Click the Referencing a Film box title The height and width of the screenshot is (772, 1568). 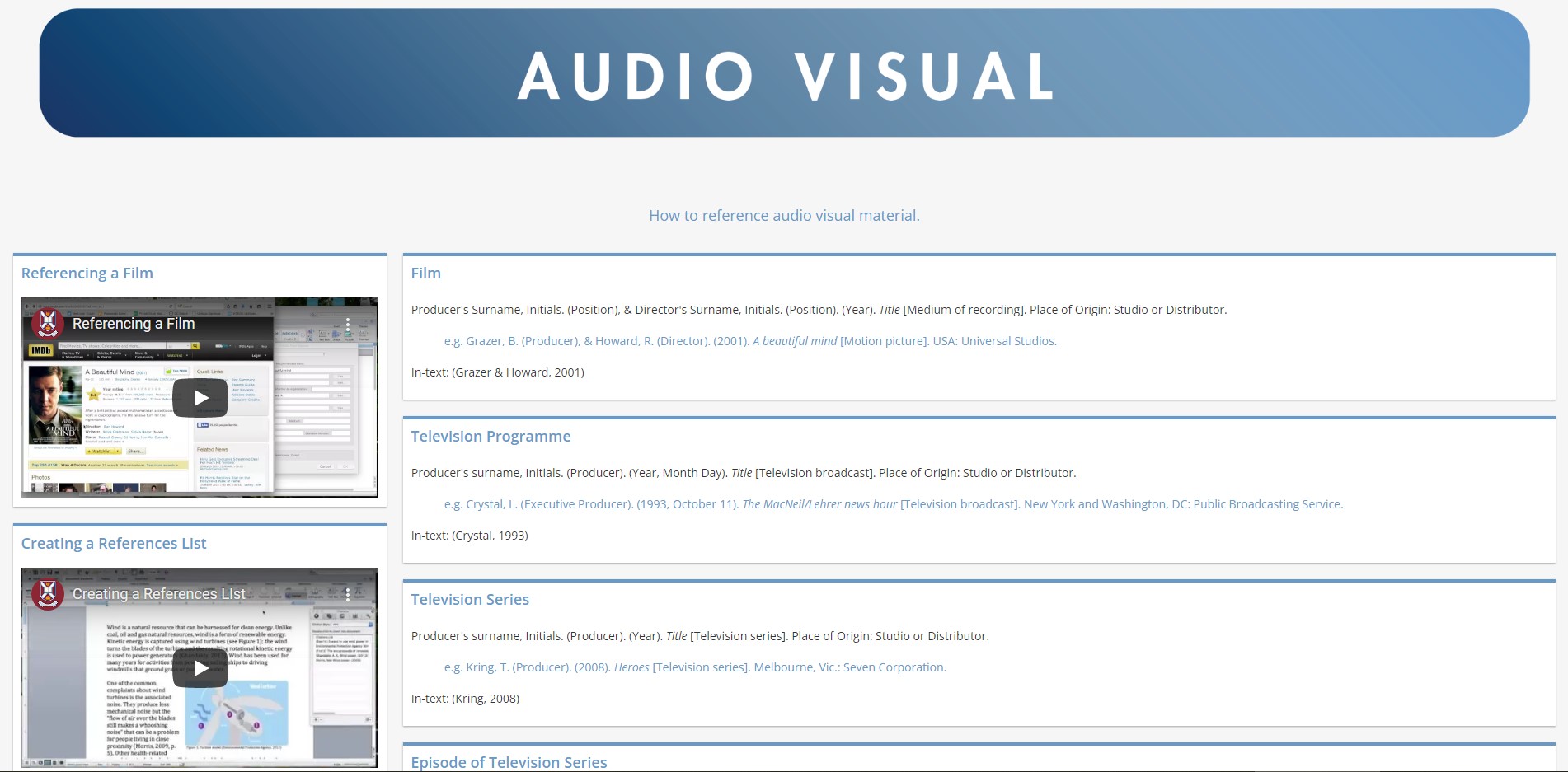click(x=87, y=273)
